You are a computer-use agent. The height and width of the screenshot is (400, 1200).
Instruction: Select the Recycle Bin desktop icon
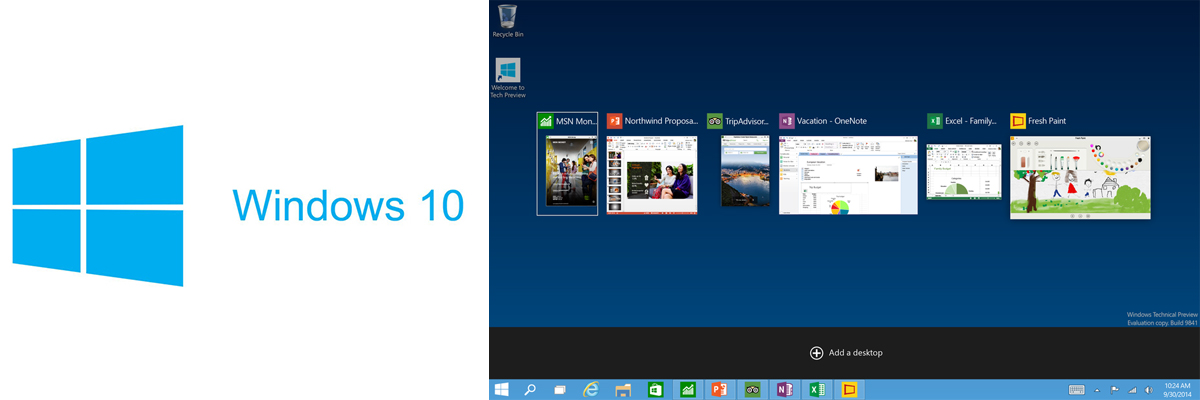[x=508, y=21]
